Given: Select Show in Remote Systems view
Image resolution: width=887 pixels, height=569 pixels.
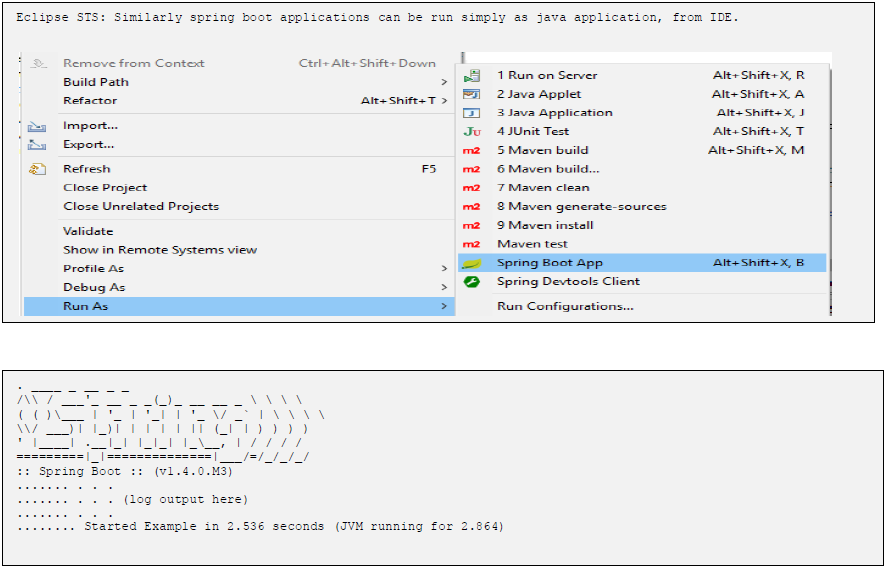Looking at the screenshot, I should tap(160, 250).
